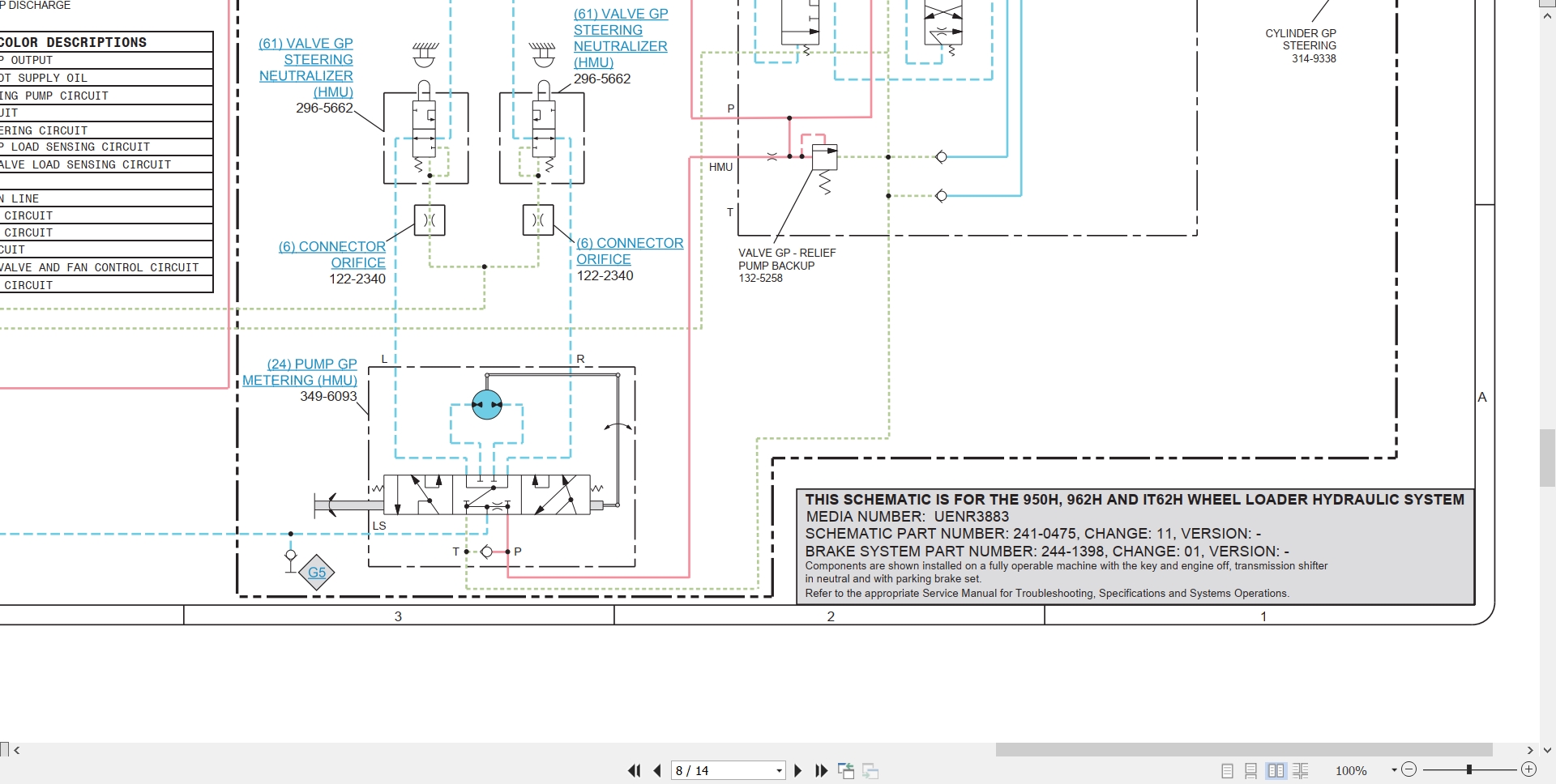The image size is (1556, 784).
Task: Click Cylinder GP Steering 314-9338 label
Action: pos(1301,45)
